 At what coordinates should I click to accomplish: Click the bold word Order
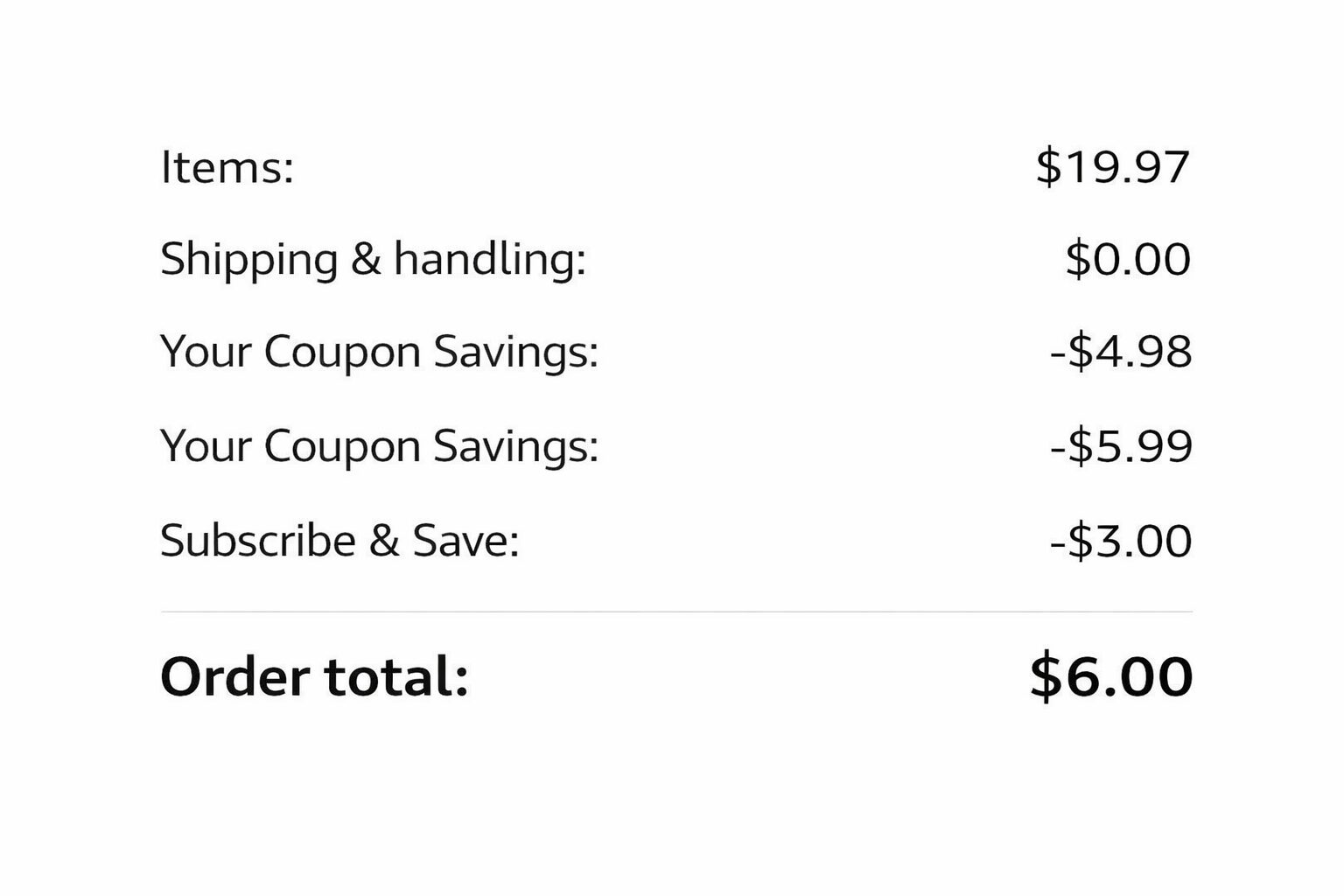[234, 676]
